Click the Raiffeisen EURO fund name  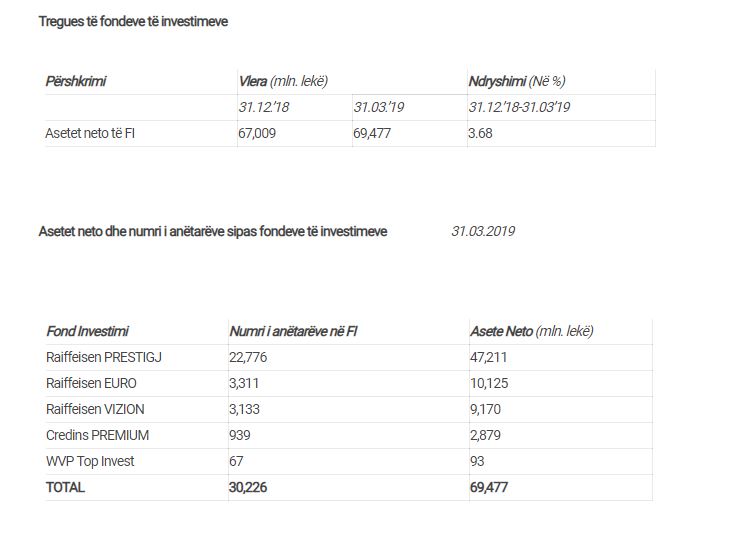(91, 383)
